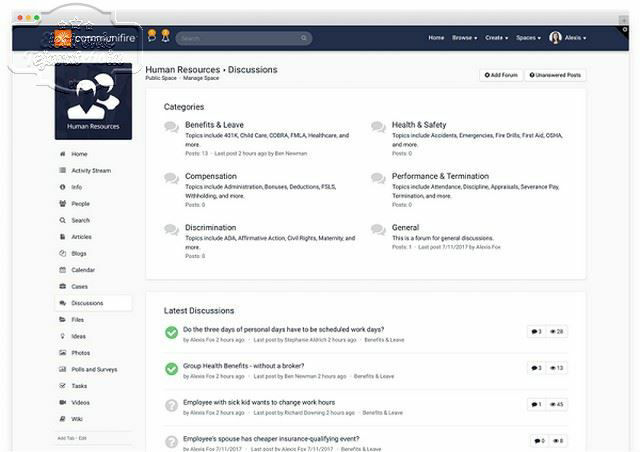Open the General forum category

click(x=405, y=227)
